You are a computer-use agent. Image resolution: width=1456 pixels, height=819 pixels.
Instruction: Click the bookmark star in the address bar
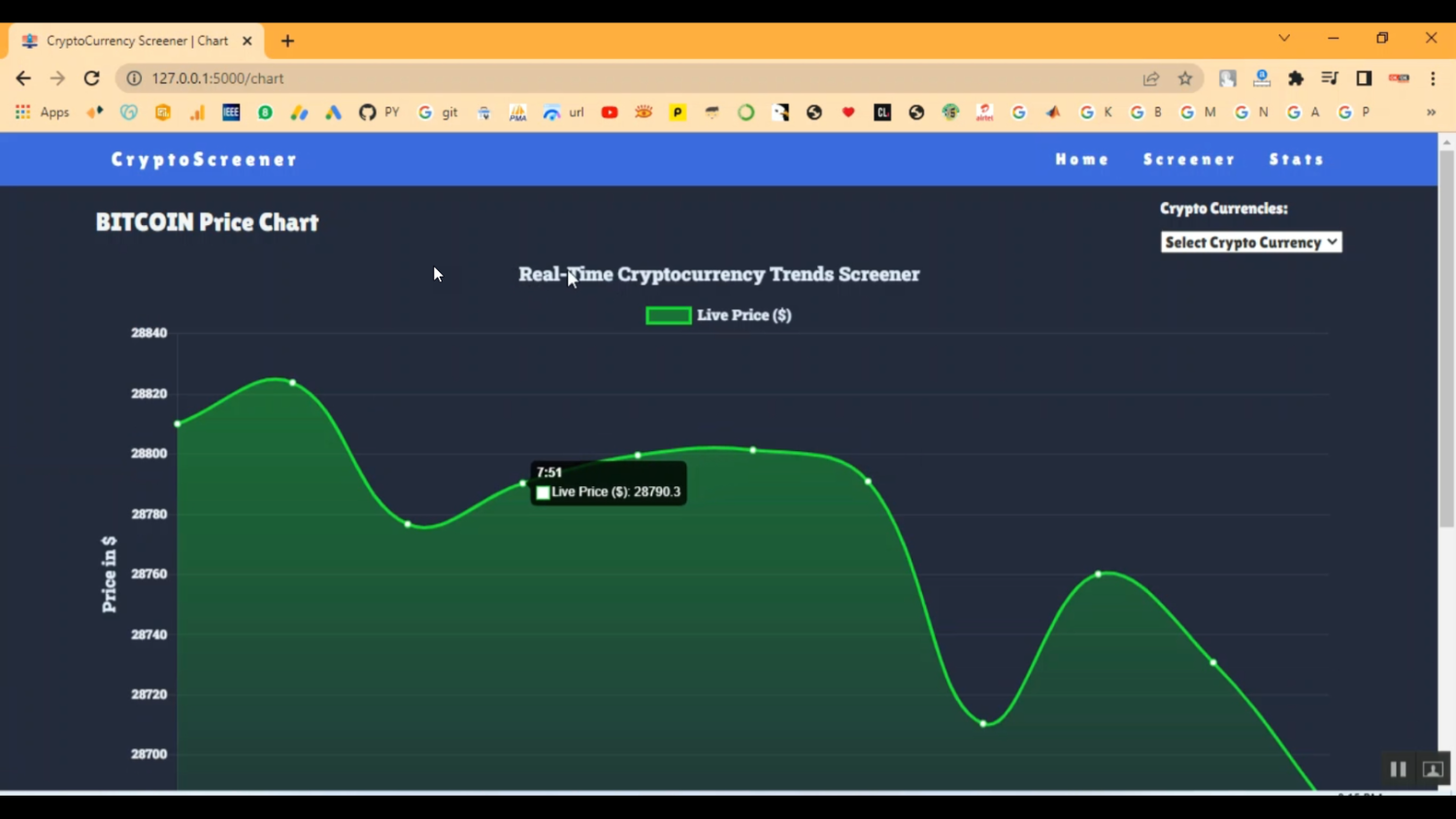coord(1184,79)
